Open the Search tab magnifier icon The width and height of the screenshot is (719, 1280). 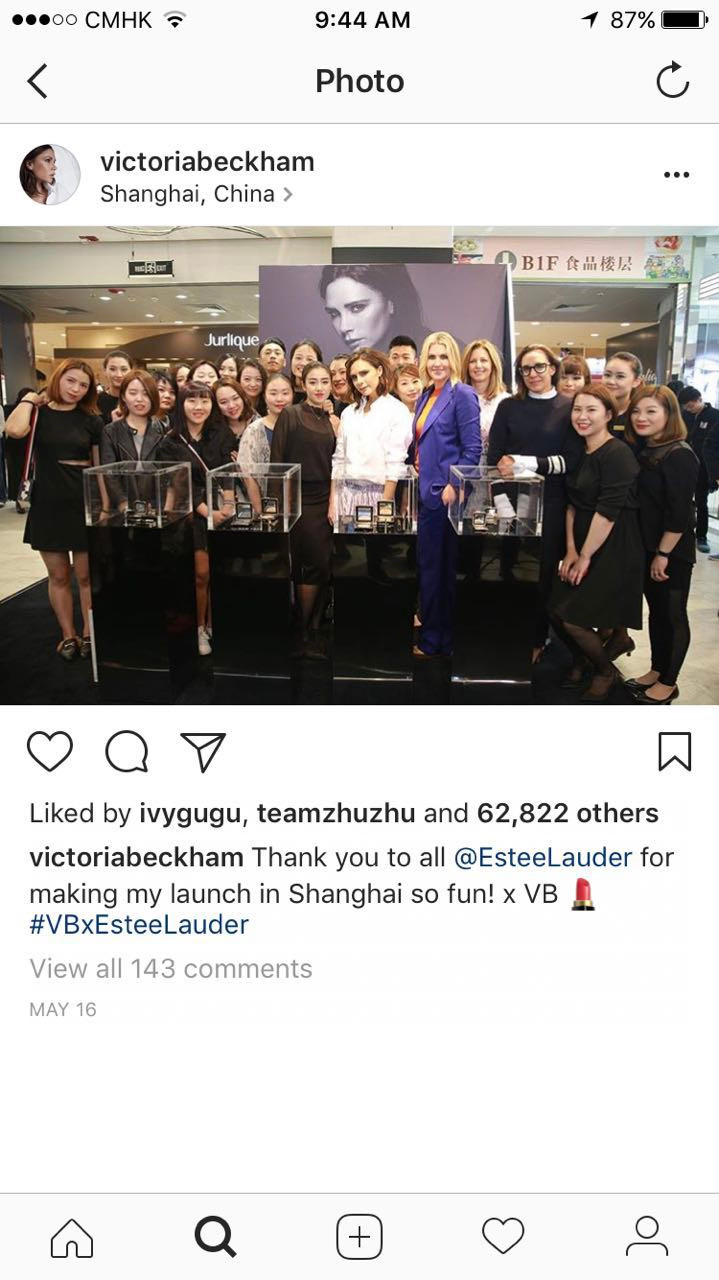tap(215, 1237)
